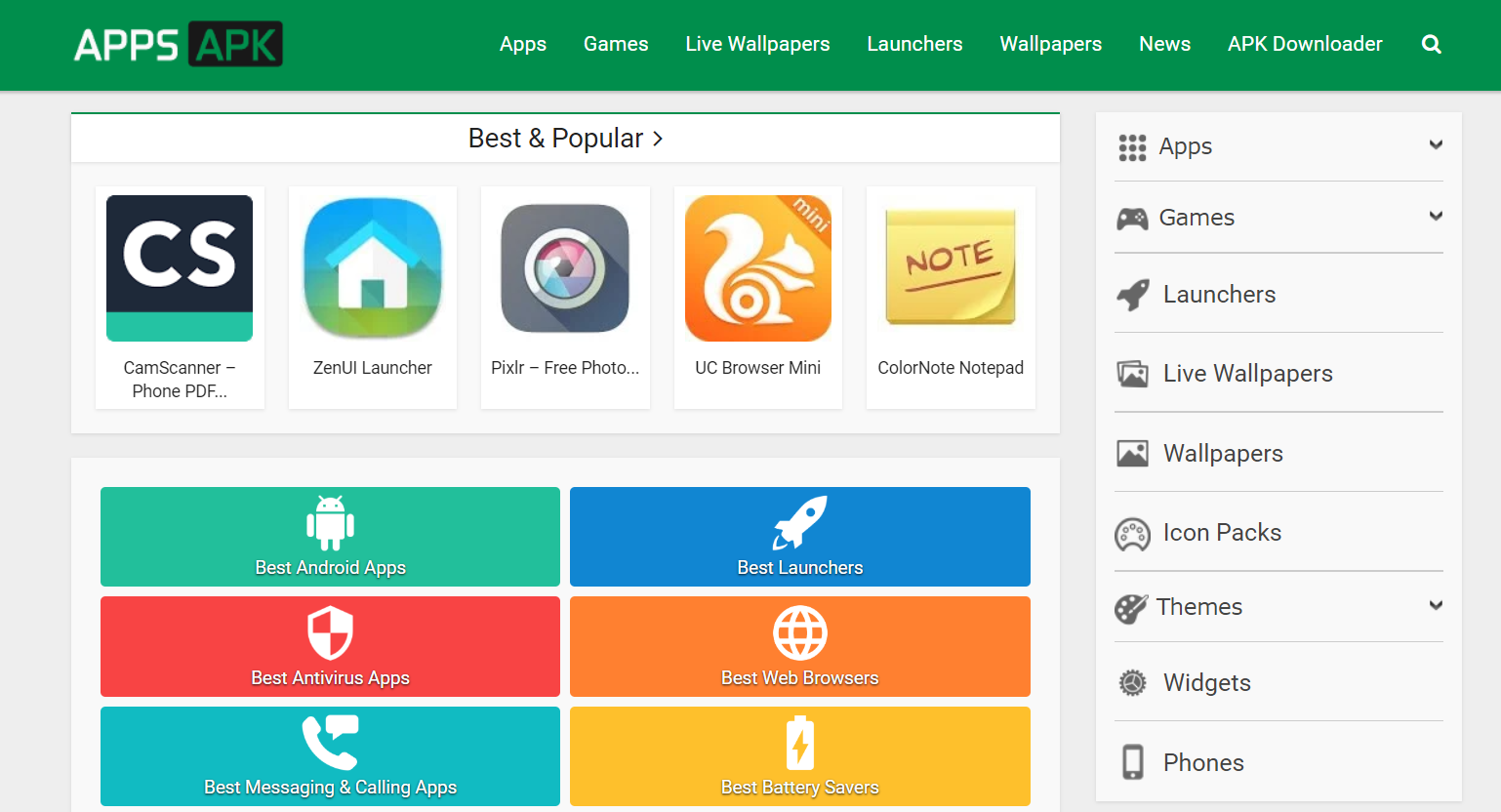Select the sidebar Themes label

pos(1199,607)
